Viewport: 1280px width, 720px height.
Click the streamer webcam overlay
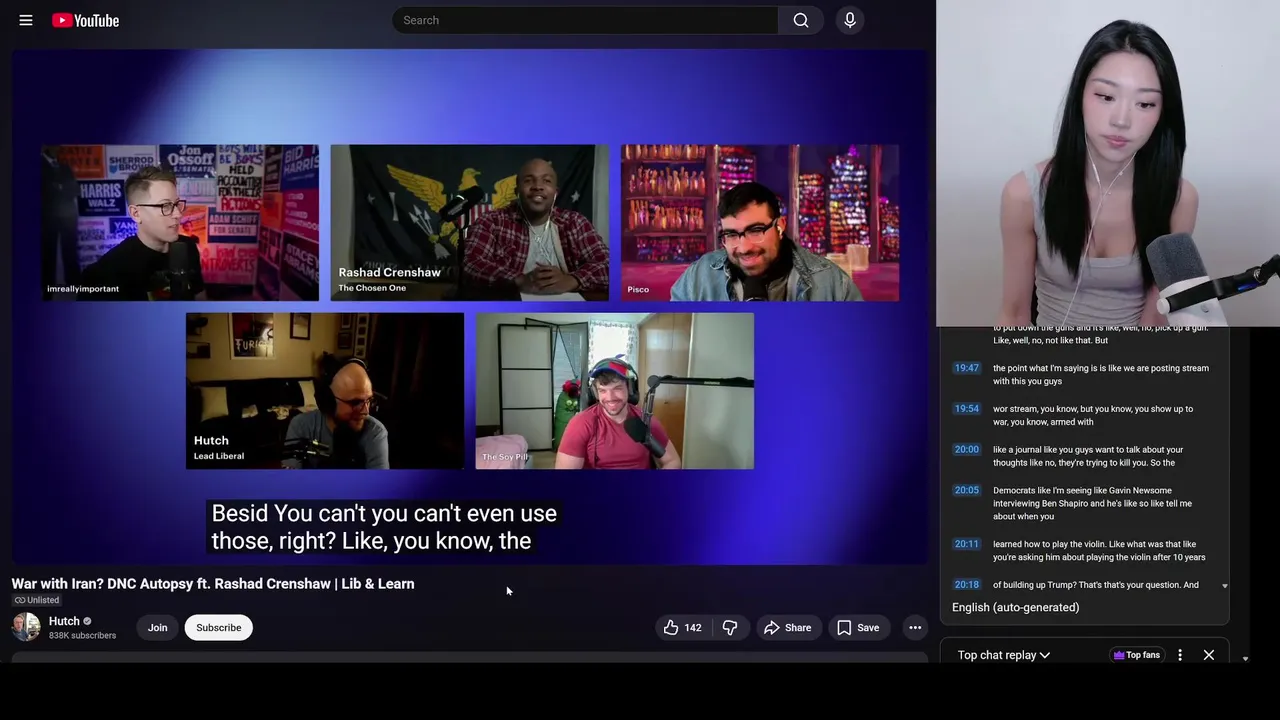click(1108, 163)
